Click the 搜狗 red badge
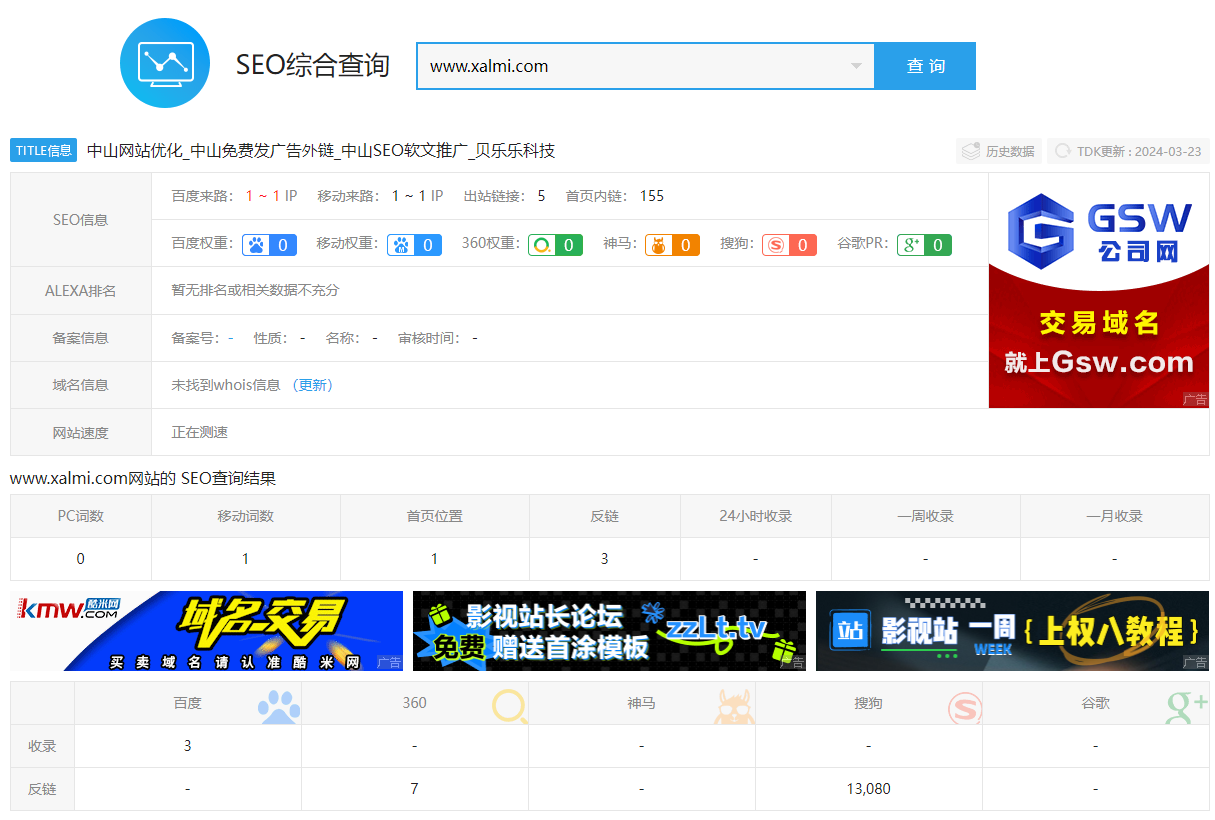 789,244
